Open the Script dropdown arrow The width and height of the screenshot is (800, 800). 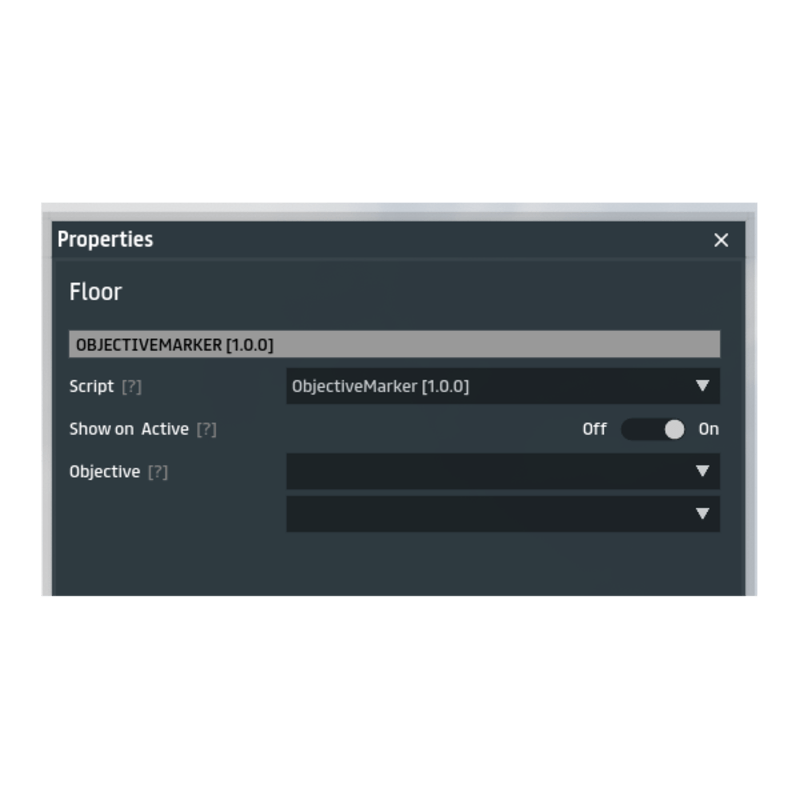pyautogui.click(x=703, y=386)
